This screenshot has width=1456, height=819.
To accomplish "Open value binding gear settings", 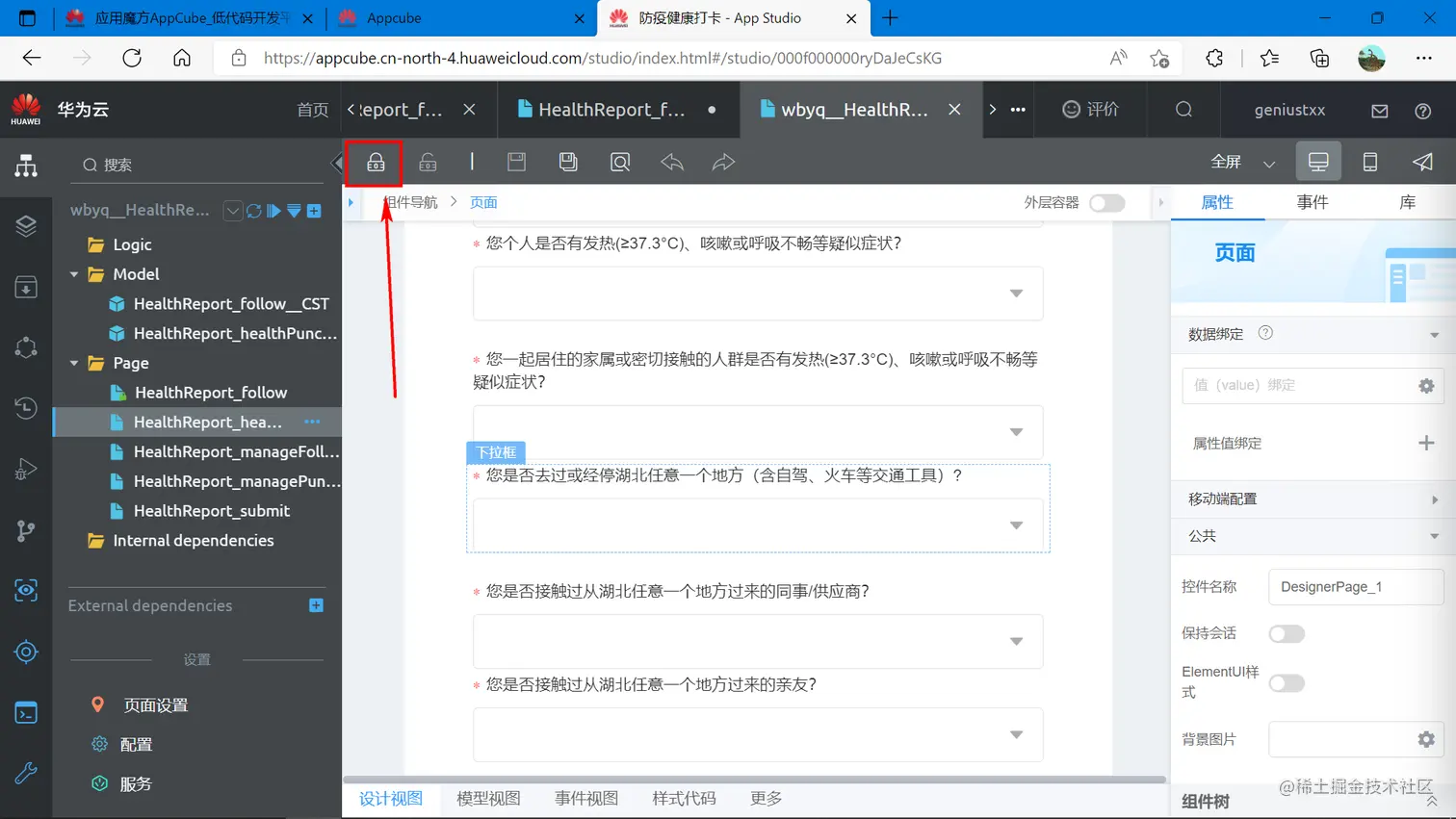I will [1426, 385].
